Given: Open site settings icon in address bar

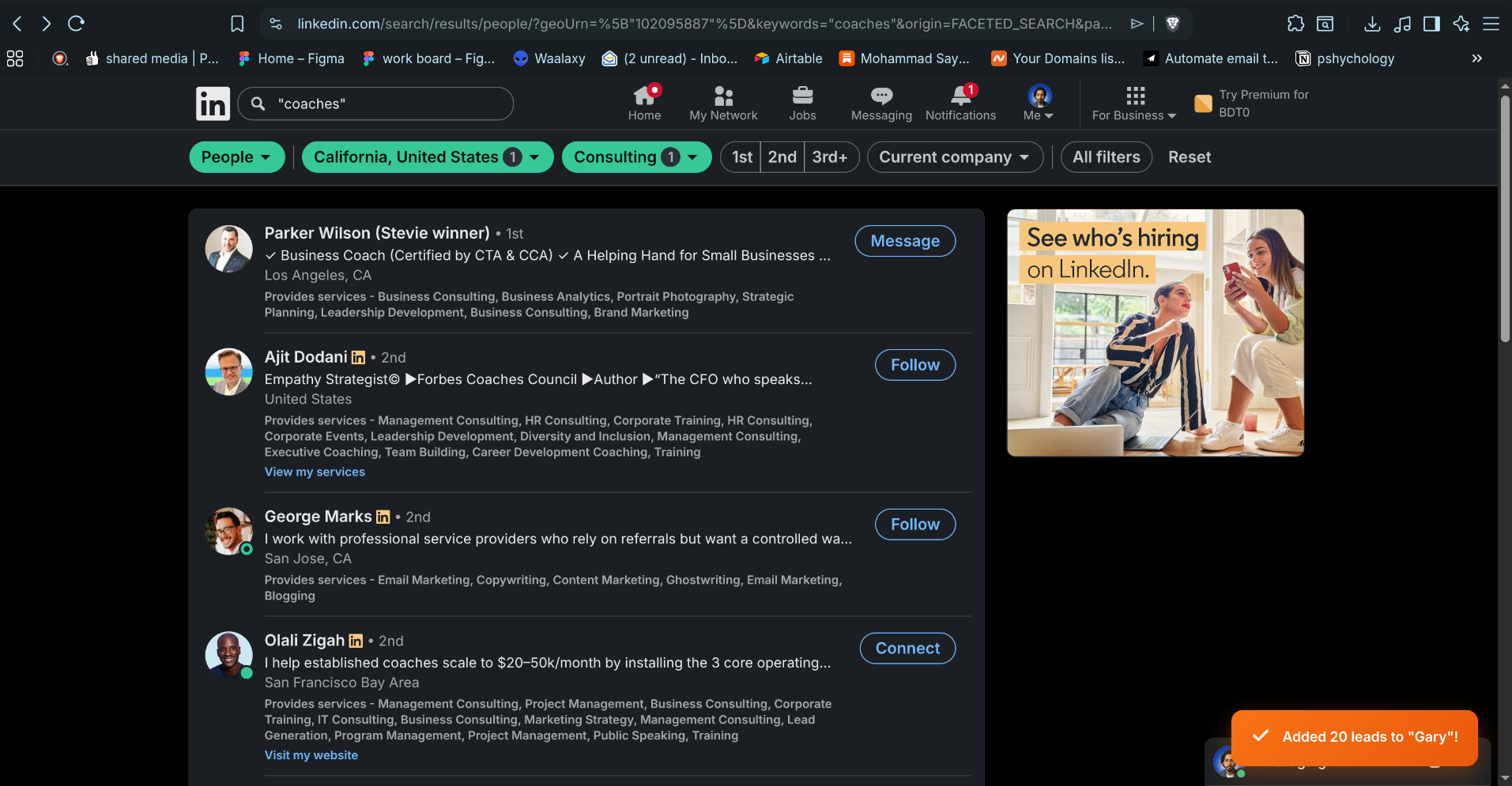Looking at the screenshot, I should pyautogui.click(x=276, y=24).
